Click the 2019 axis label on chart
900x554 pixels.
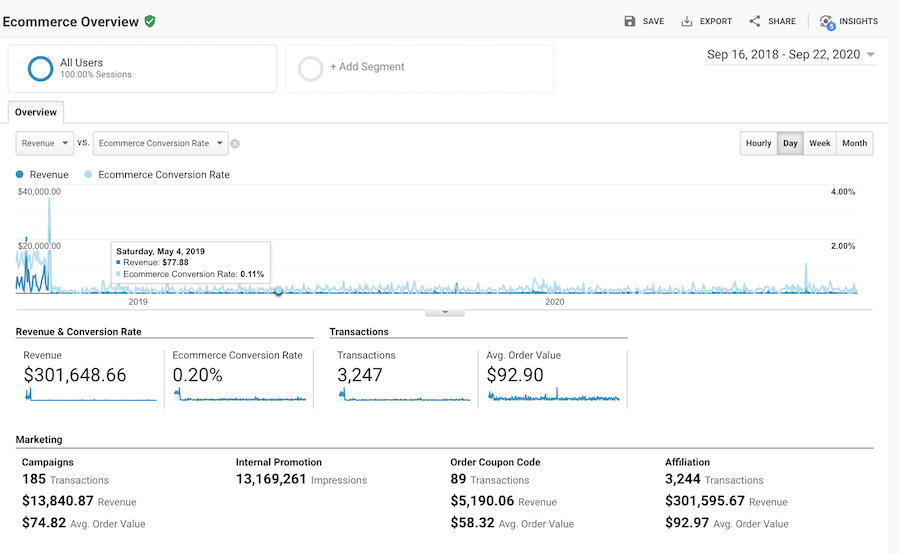click(x=138, y=301)
